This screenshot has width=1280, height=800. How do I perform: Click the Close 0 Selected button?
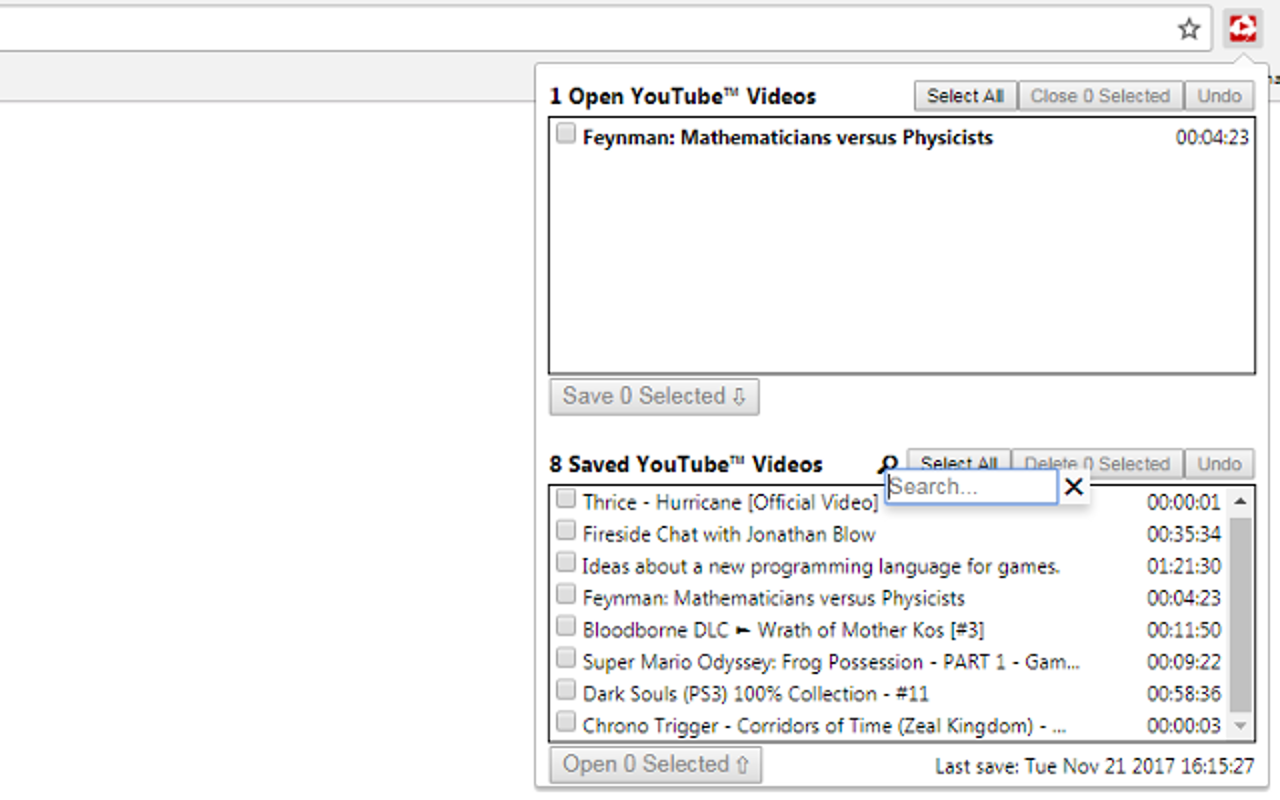(1100, 96)
